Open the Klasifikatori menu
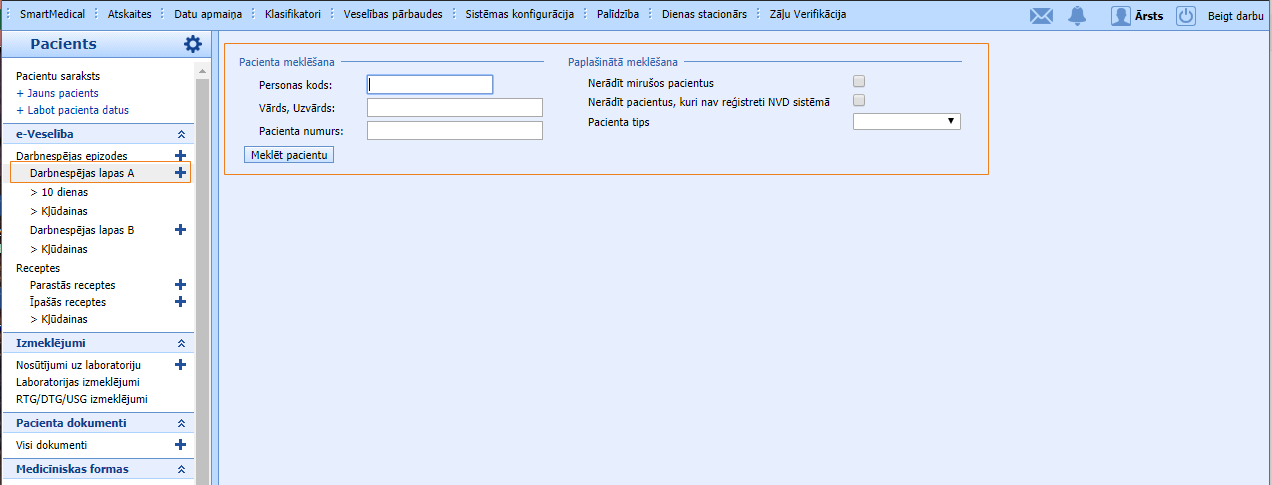 (292, 14)
